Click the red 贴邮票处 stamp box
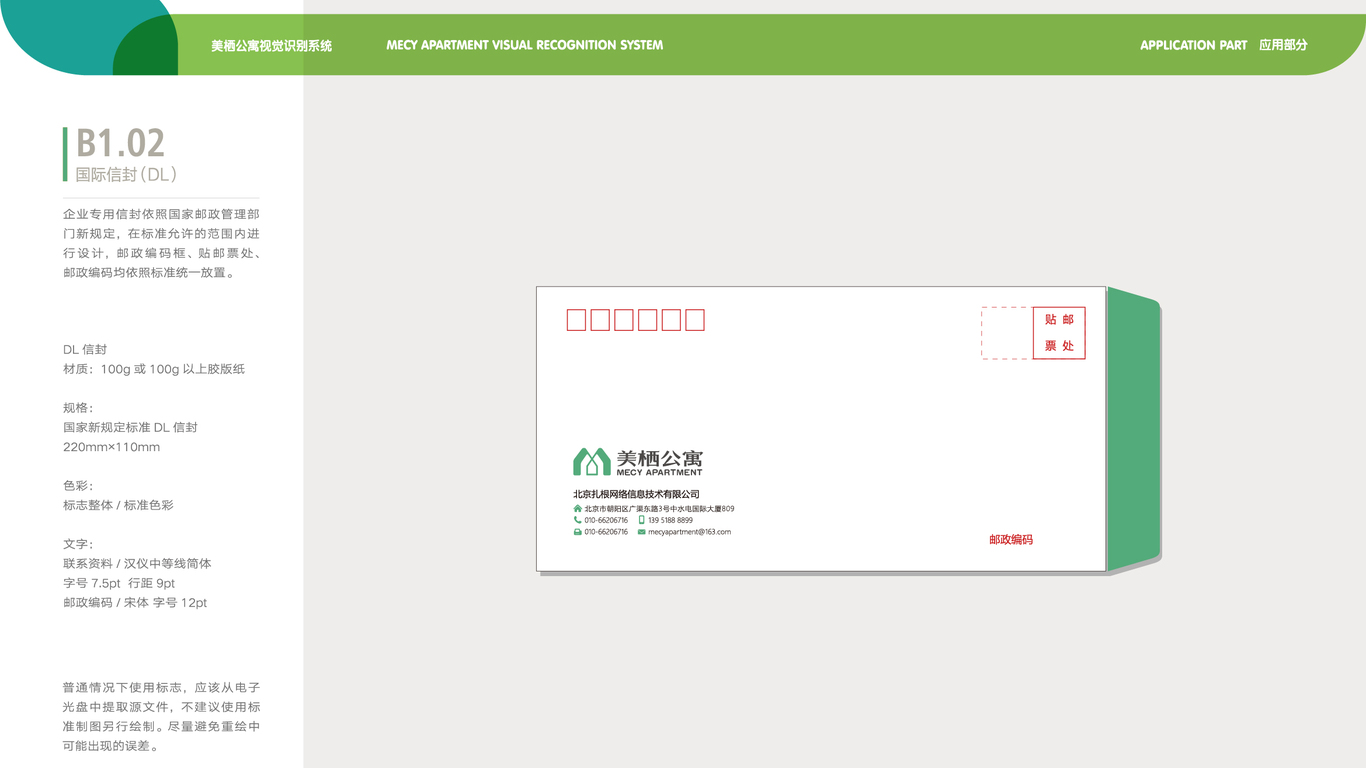 point(1059,333)
